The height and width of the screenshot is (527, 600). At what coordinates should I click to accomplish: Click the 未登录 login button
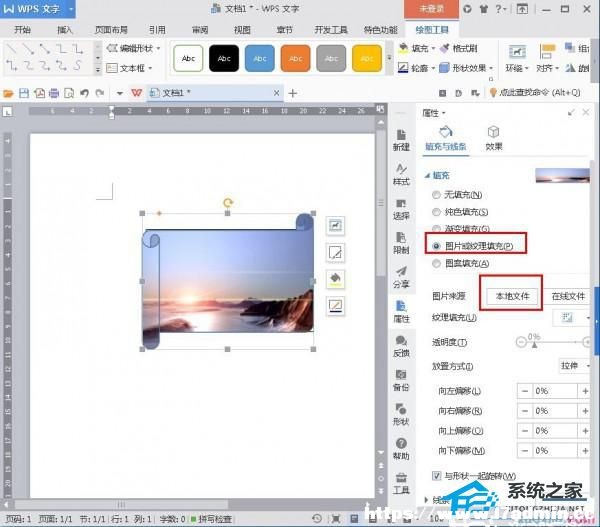(431, 9)
